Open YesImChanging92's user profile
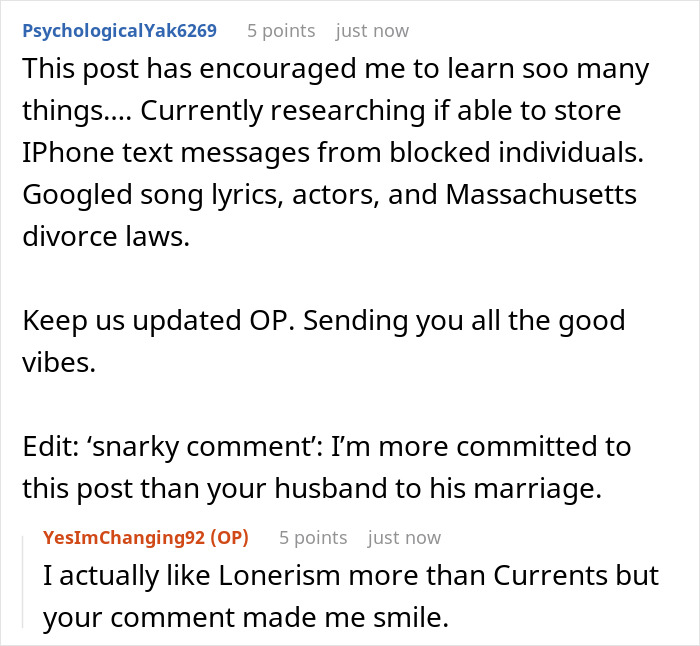The width and height of the screenshot is (700, 646). 124,538
